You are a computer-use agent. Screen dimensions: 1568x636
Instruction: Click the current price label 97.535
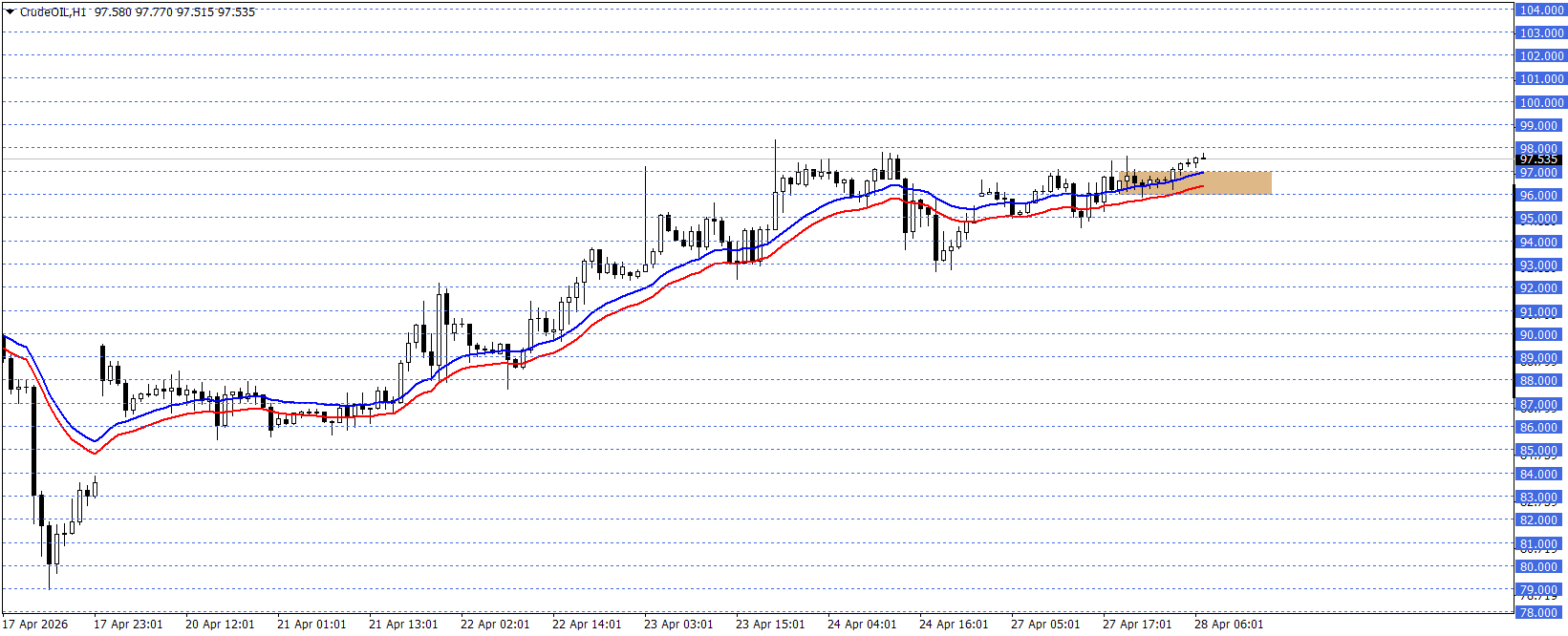coord(1539,159)
